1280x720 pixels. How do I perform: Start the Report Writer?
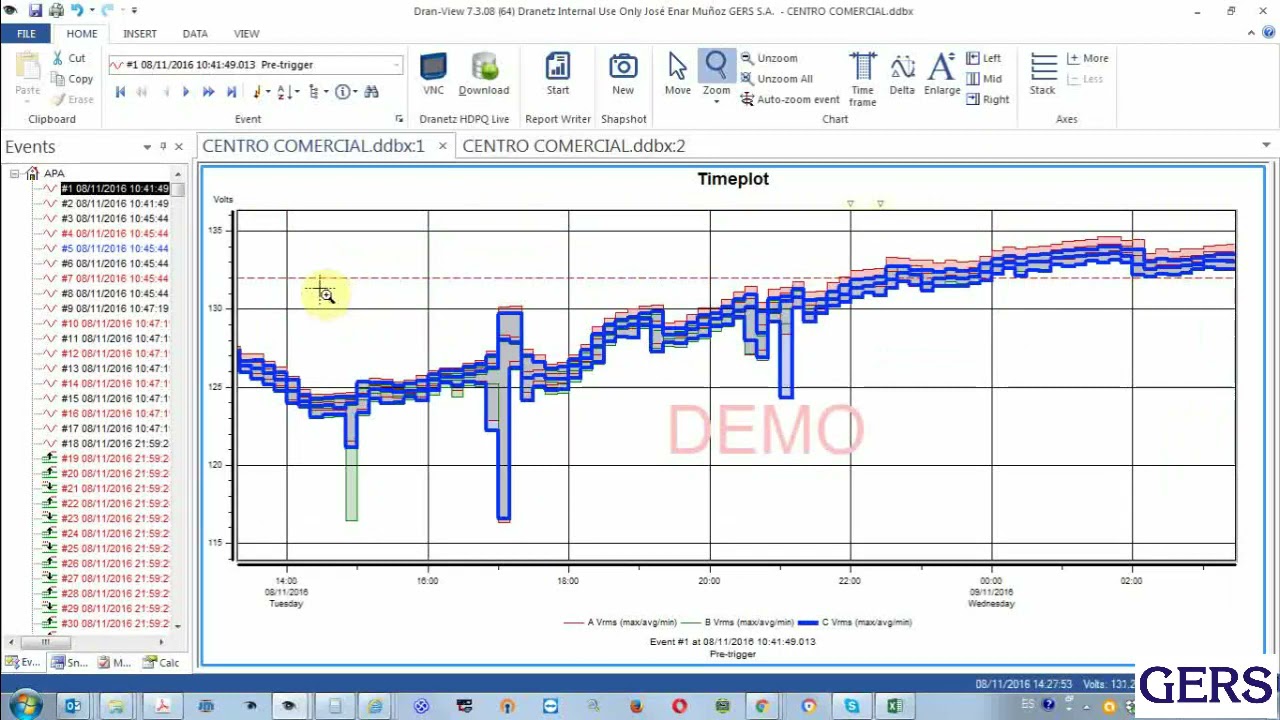point(557,74)
